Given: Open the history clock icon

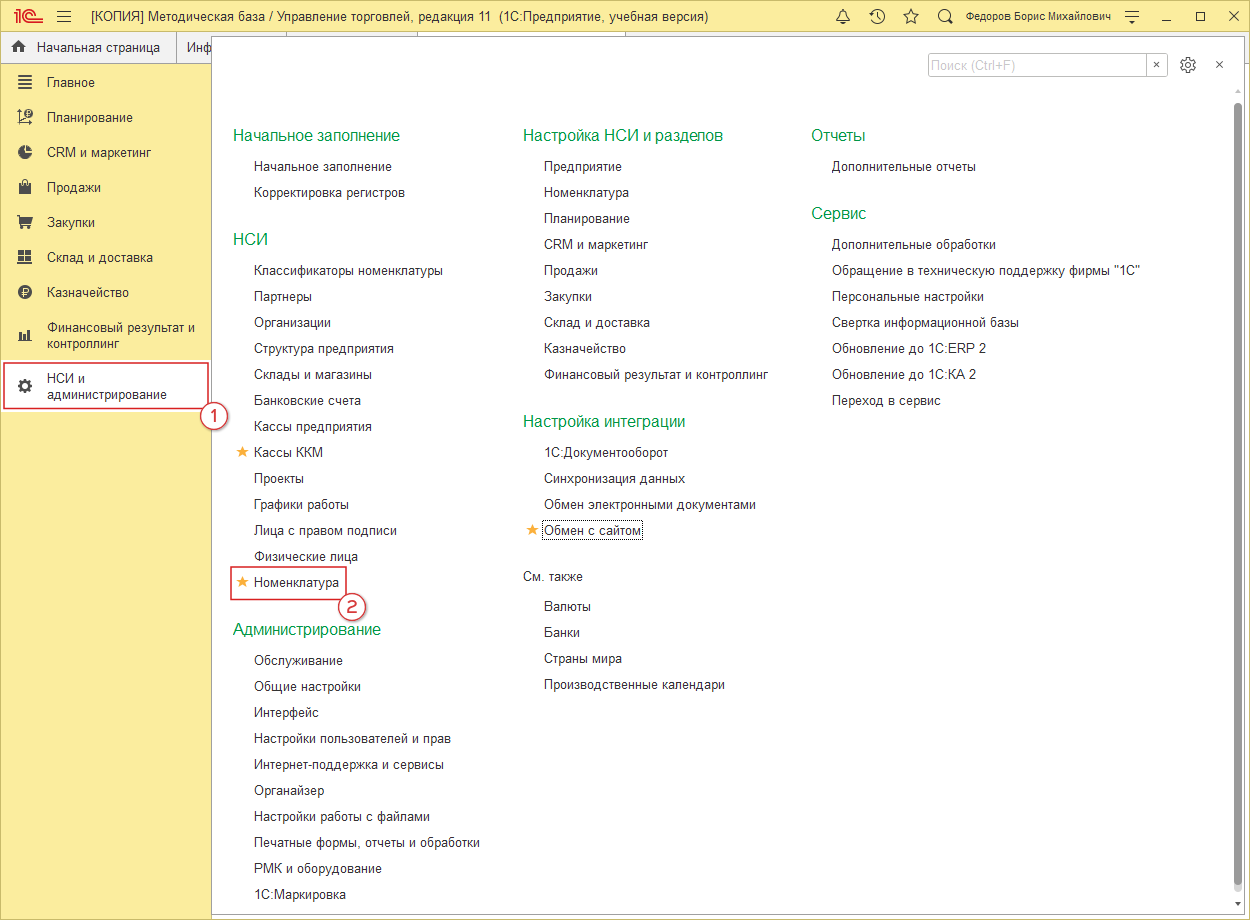Looking at the screenshot, I should (877, 17).
